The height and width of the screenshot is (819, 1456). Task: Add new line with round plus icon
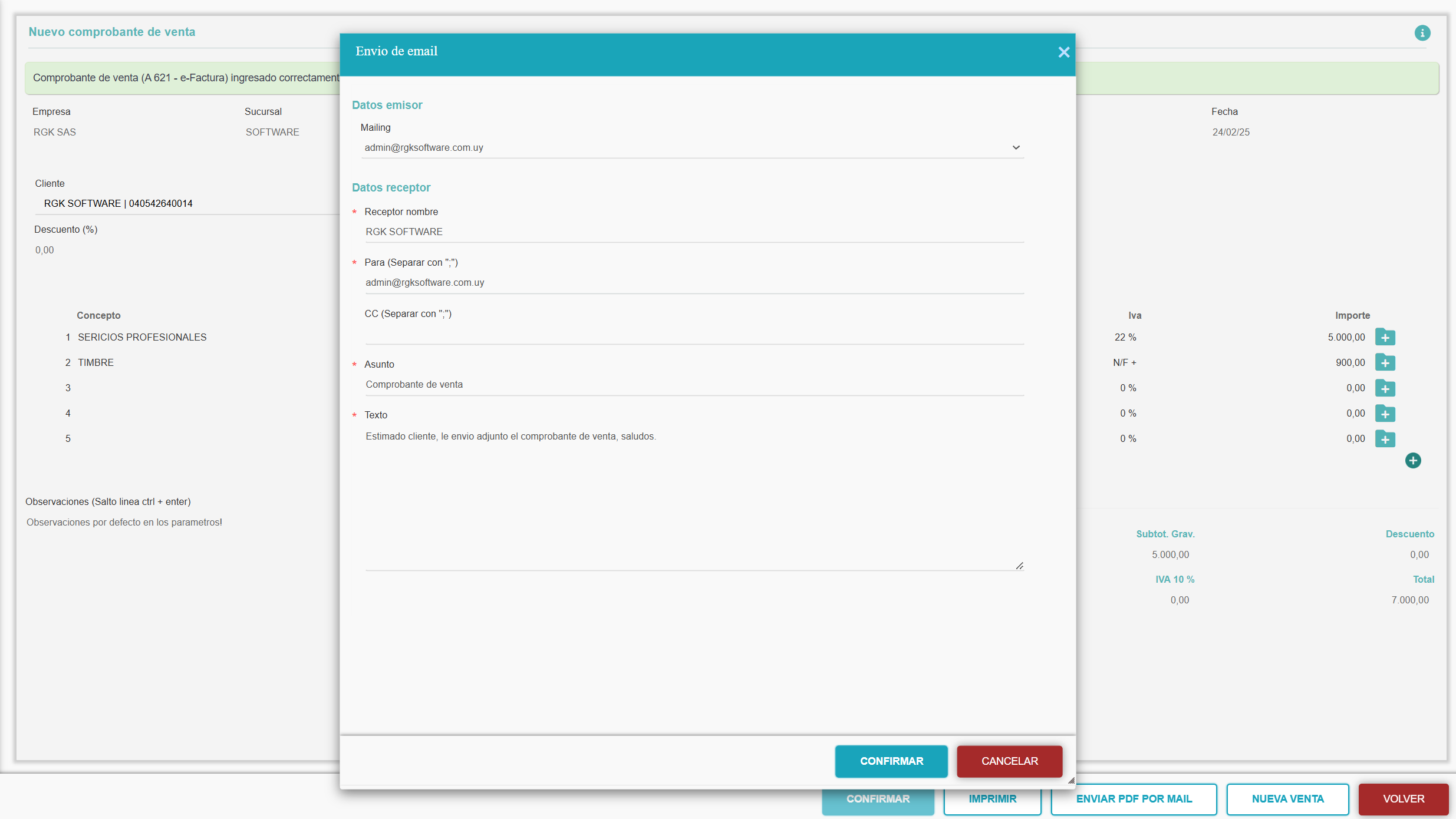[x=1412, y=461]
